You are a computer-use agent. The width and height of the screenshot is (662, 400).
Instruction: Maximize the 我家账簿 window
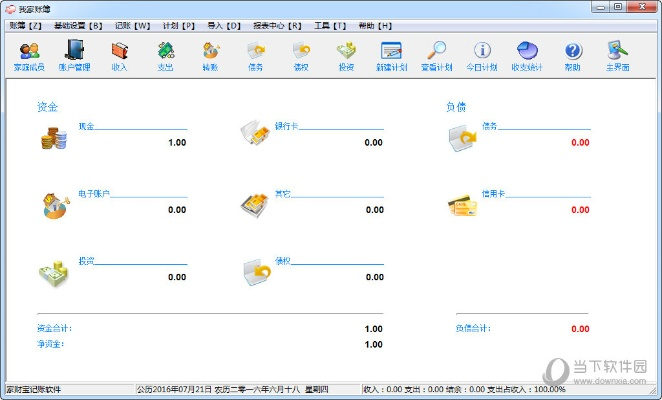pos(618,7)
